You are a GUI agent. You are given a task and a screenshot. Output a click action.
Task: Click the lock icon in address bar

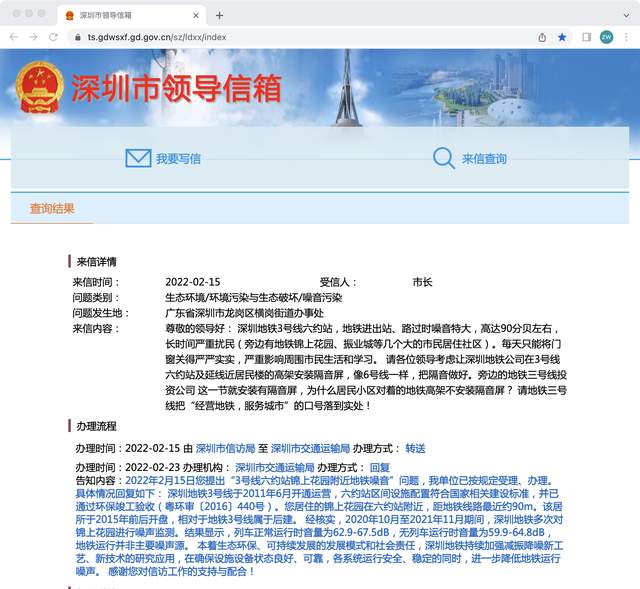point(78,37)
